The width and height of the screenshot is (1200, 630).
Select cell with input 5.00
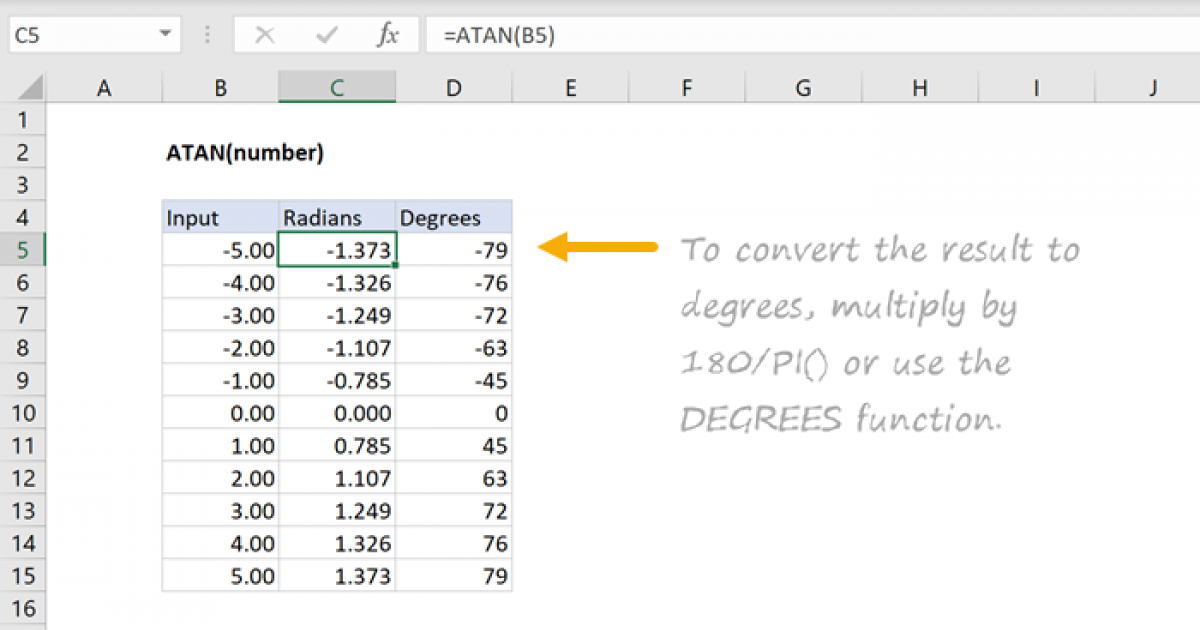click(x=220, y=576)
